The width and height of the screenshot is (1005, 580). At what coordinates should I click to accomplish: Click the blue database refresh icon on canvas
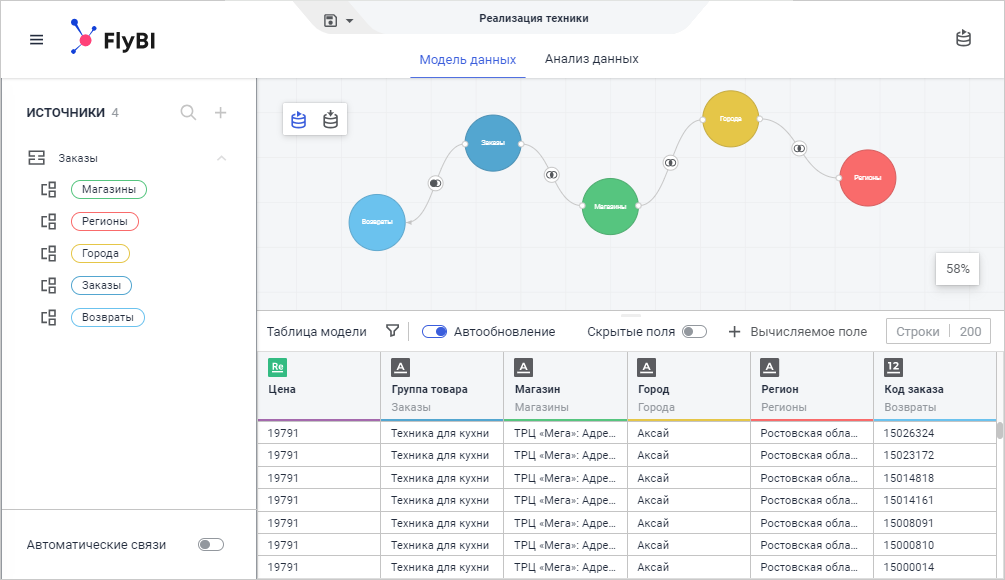[x=298, y=120]
